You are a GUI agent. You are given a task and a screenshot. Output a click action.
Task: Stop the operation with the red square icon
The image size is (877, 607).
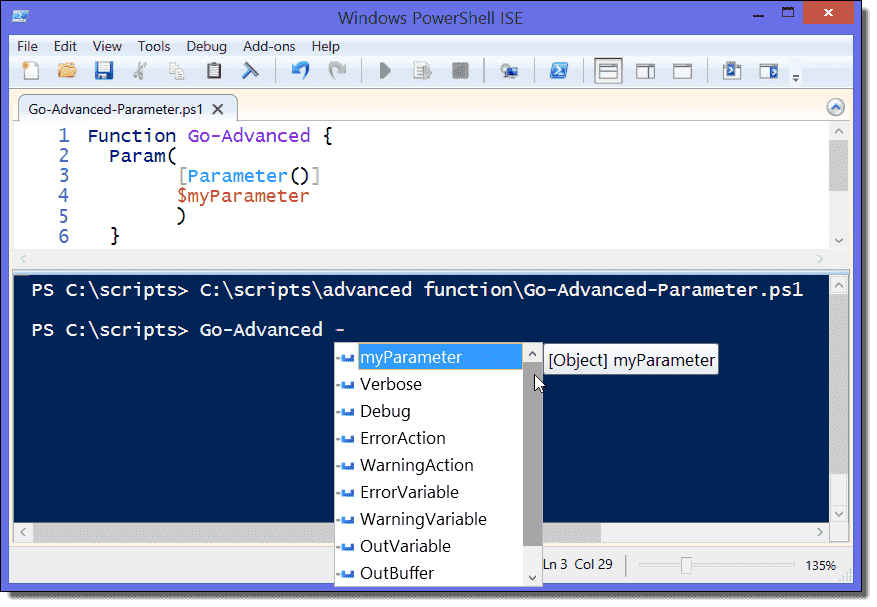click(458, 70)
